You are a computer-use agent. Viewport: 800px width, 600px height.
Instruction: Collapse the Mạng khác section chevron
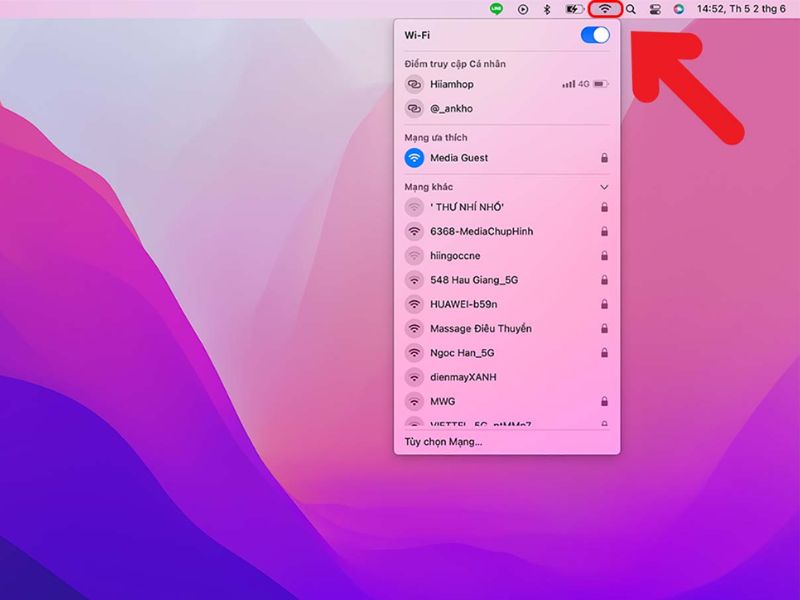coord(604,187)
